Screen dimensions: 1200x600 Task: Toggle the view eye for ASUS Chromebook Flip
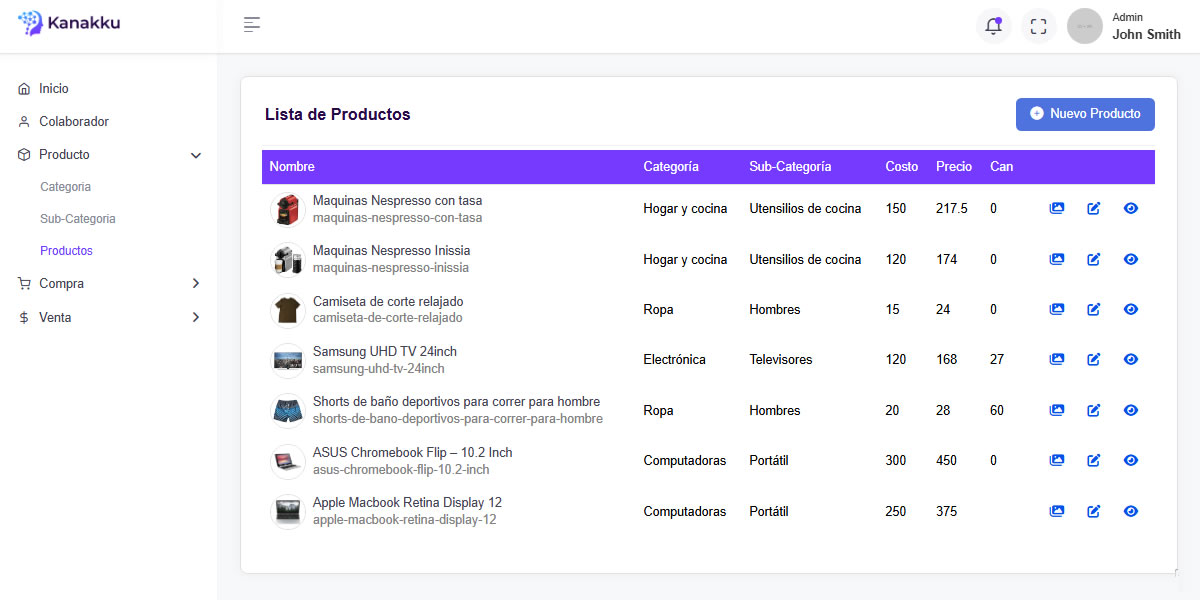pyautogui.click(x=1130, y=460)
